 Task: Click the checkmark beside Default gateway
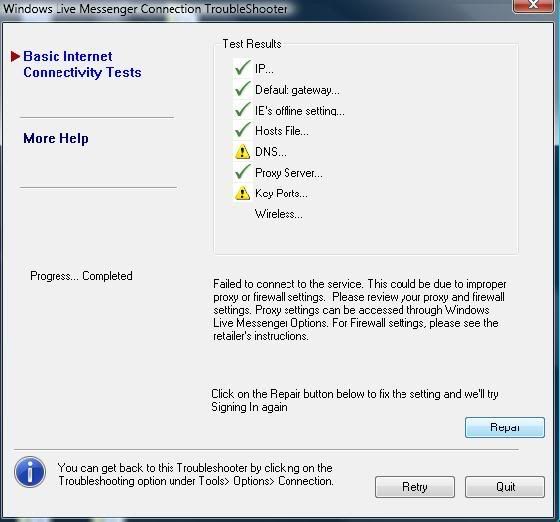click(x=242, y=89)
